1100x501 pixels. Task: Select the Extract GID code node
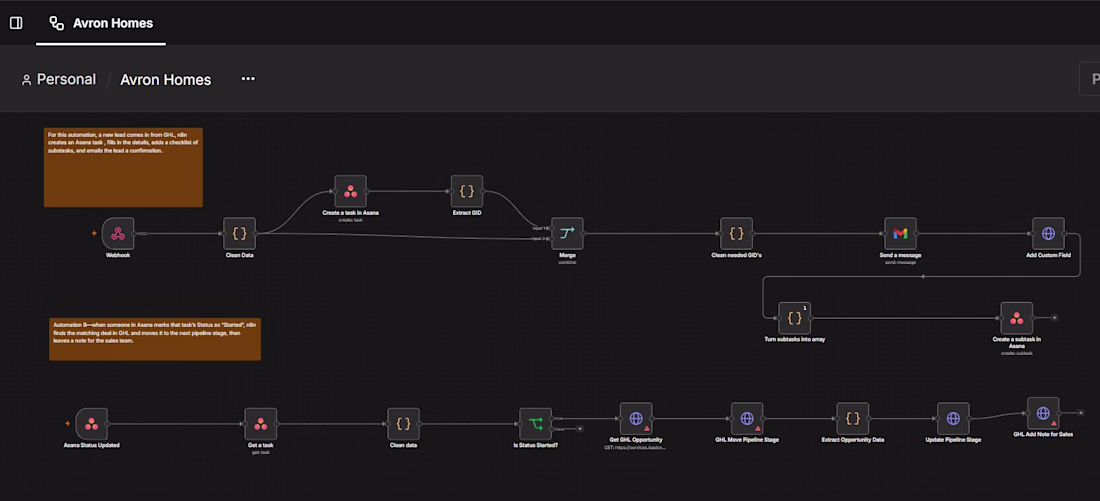[467, 191]
